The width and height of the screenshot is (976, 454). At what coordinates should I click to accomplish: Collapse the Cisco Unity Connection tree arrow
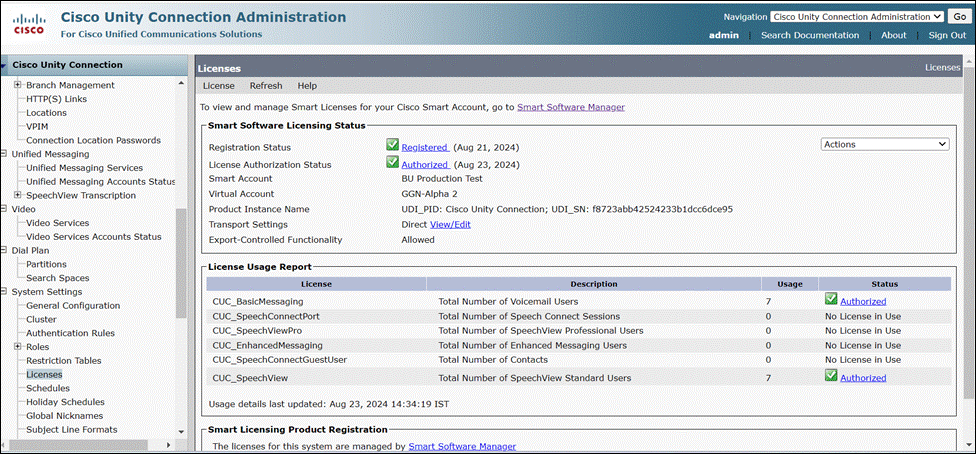(5, 66)
